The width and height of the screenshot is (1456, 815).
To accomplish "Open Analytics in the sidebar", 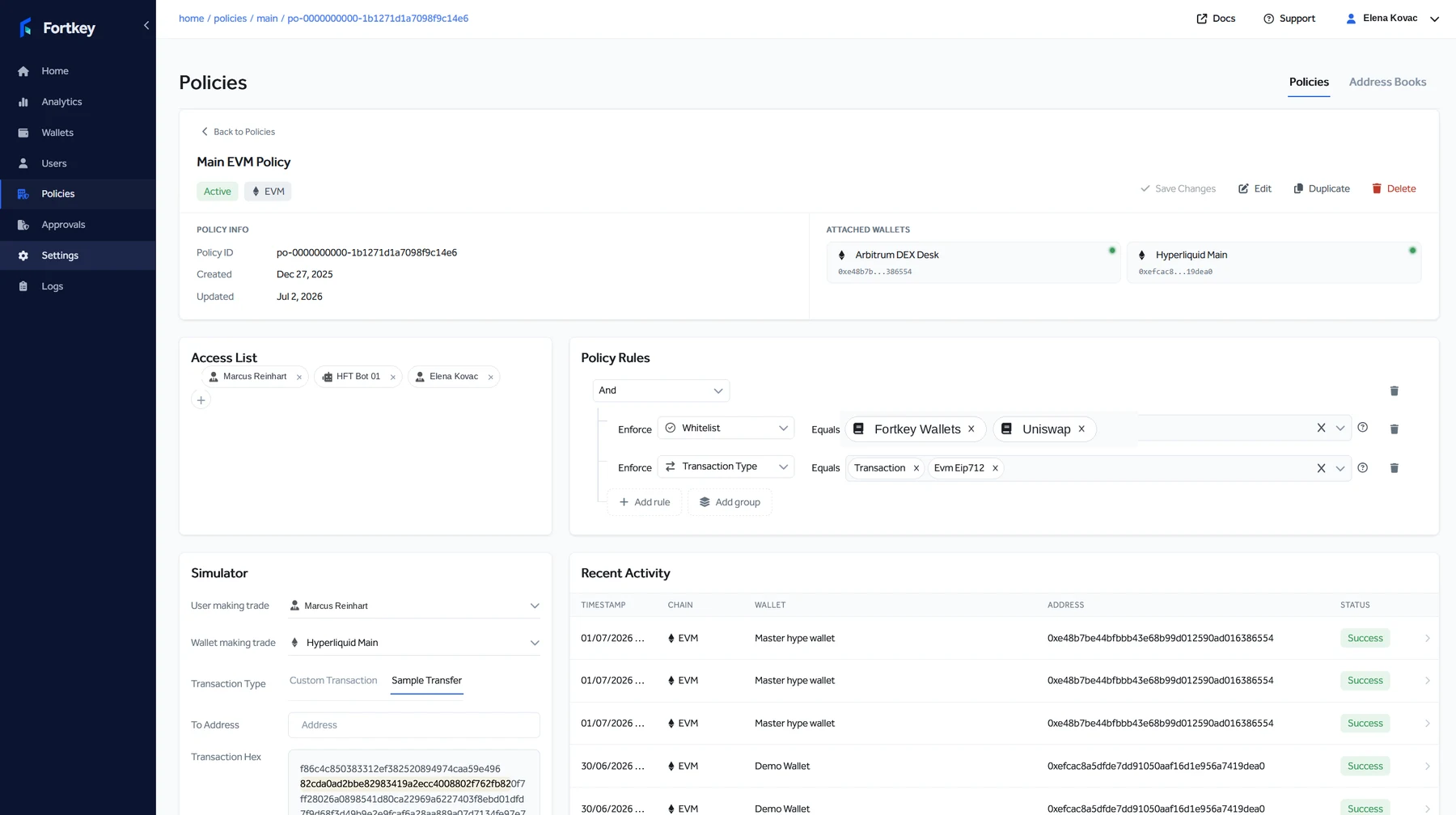I will click(x=78, y=102).
